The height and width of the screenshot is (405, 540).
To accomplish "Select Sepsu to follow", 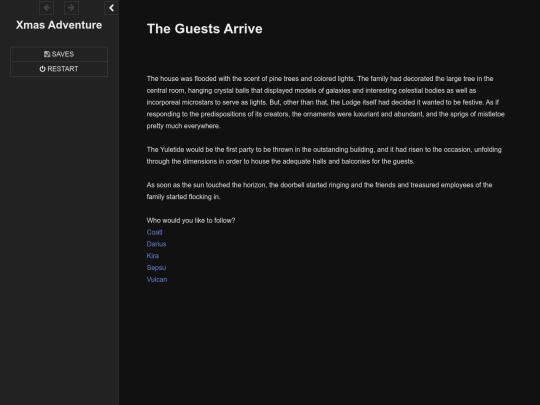I will pyautogui.click(x=156, y=268).
